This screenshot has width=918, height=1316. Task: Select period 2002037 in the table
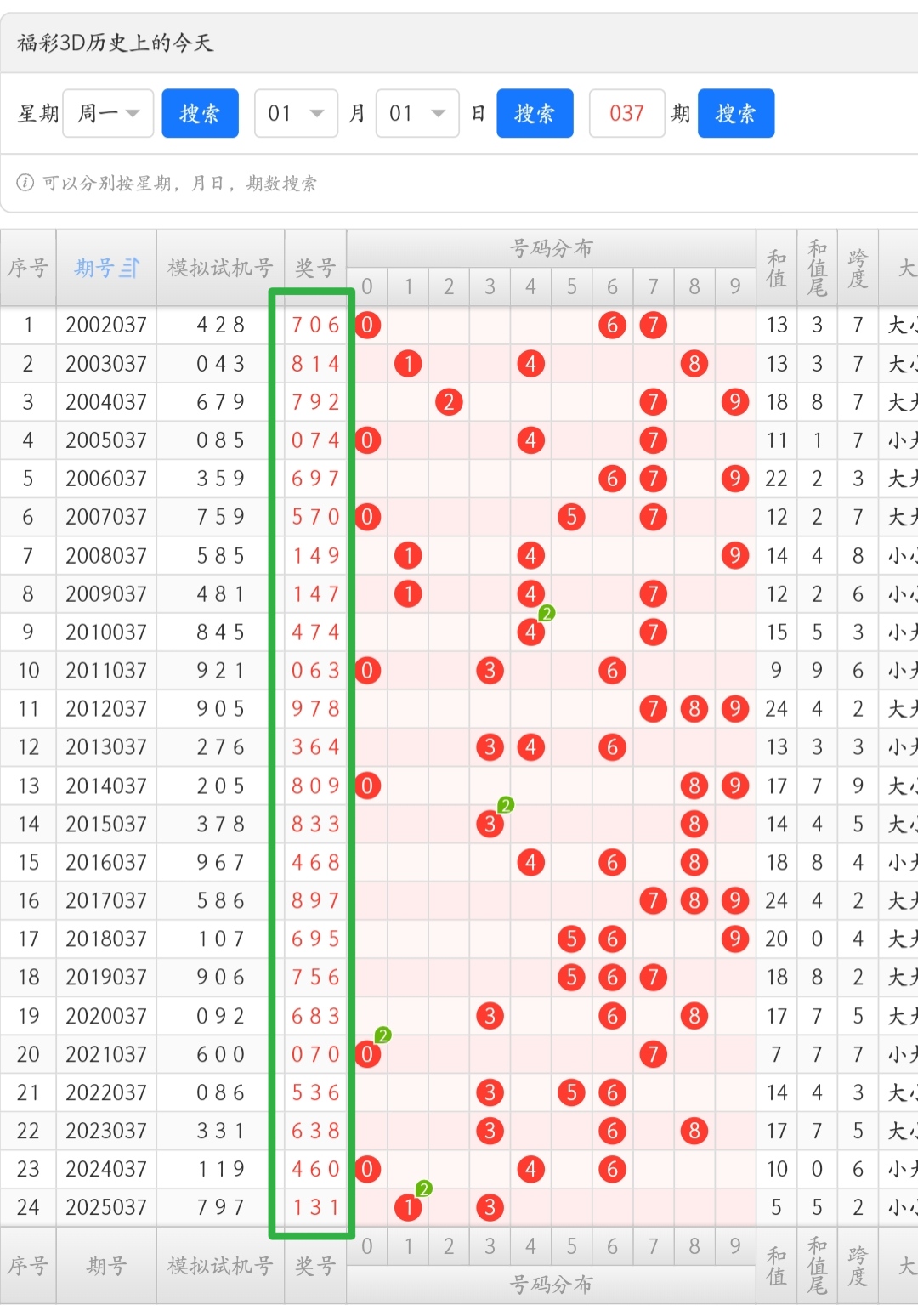click(106, 325)
